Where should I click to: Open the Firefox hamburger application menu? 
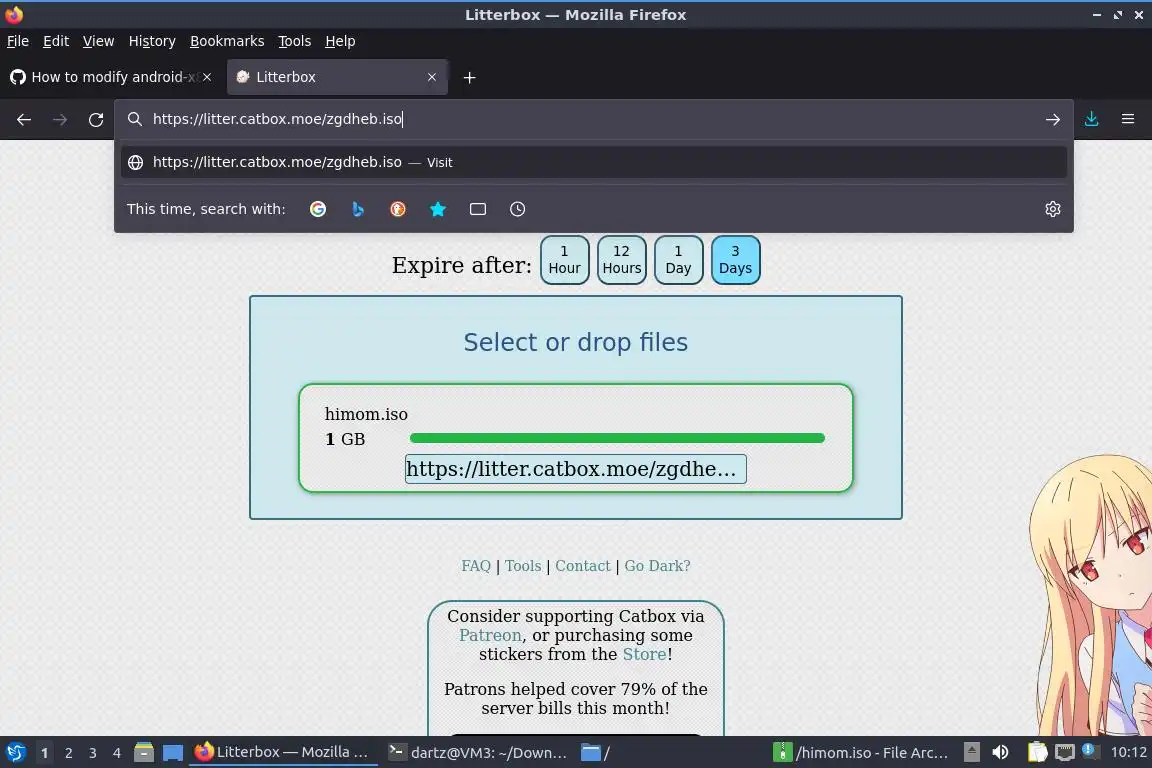coord(1128,119)
